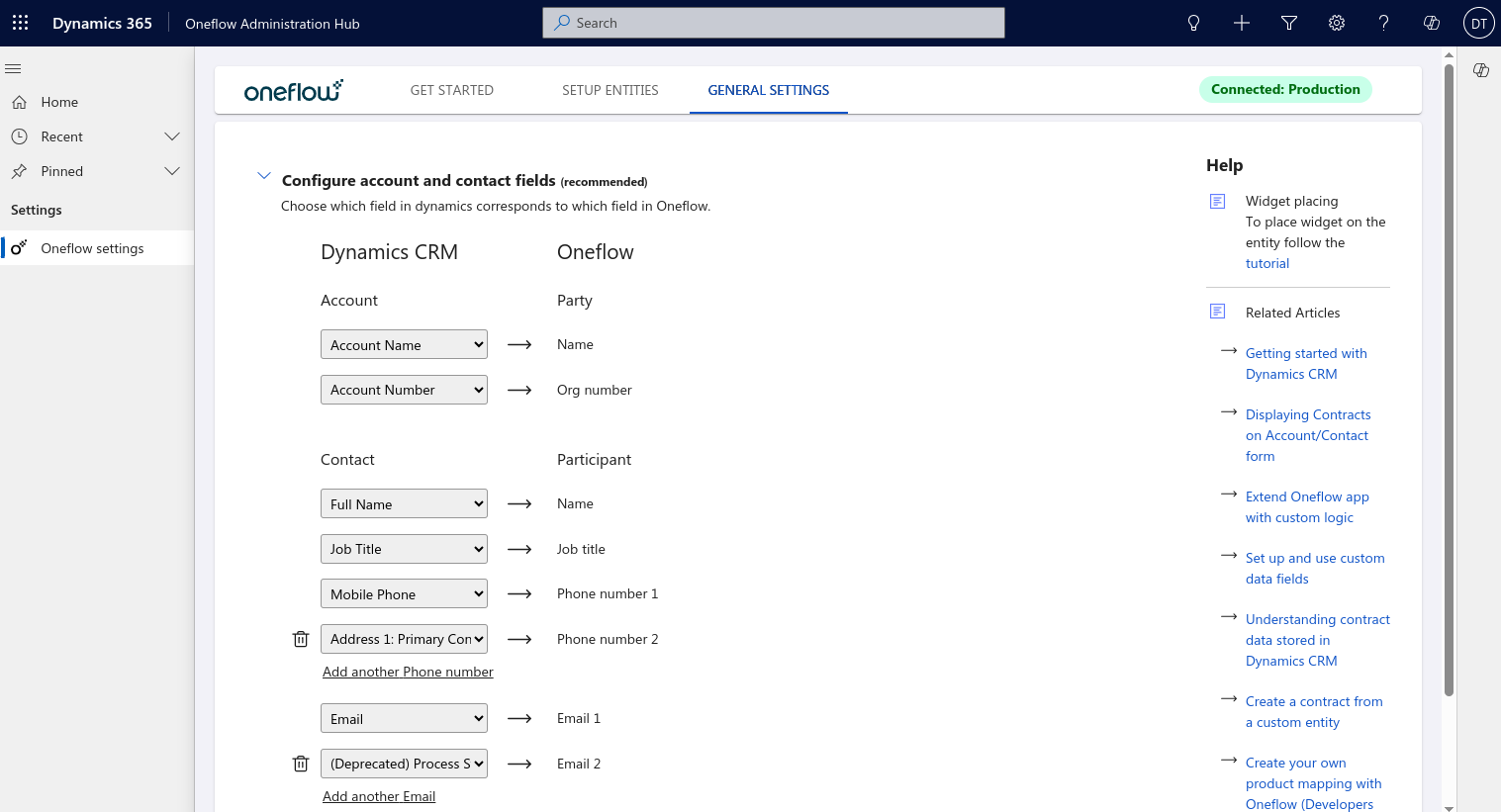Open the Email field dropdown

[x=404, y=718]
